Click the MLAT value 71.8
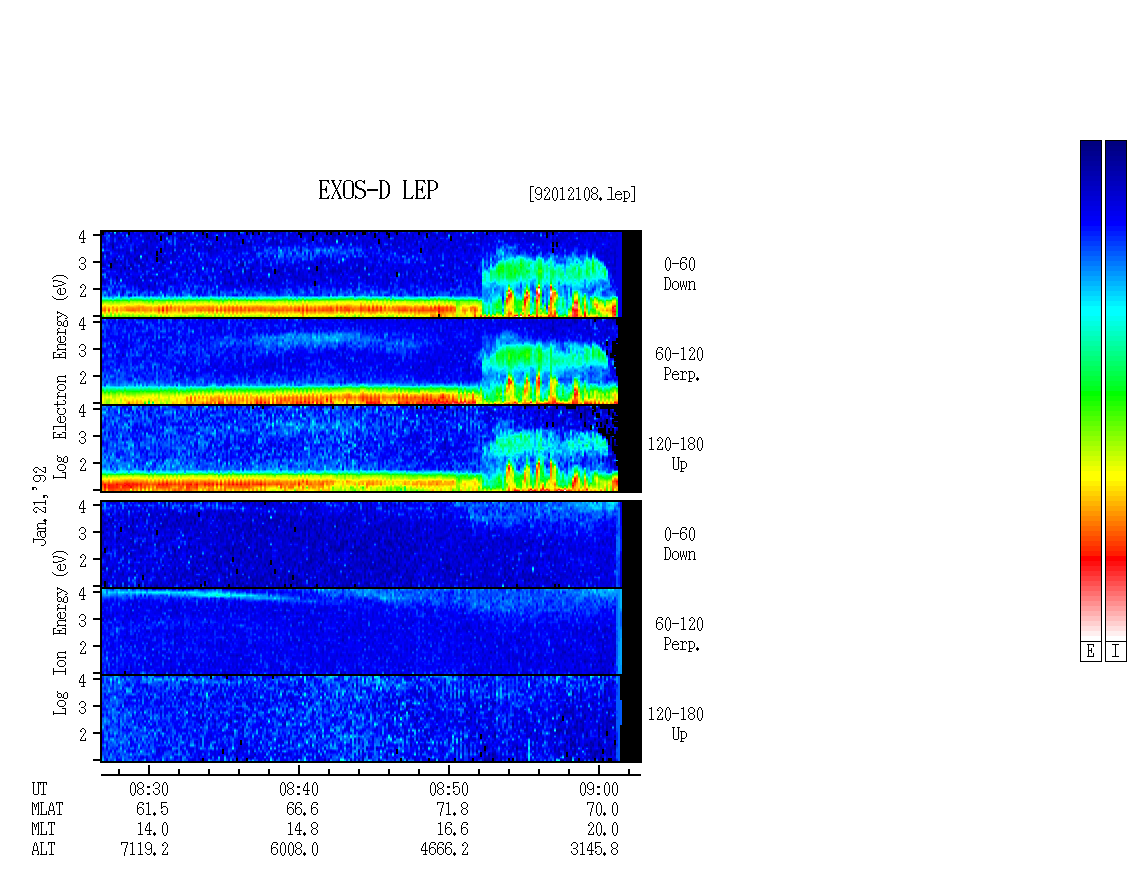1130x875 pixels. [x=452, y=809]
